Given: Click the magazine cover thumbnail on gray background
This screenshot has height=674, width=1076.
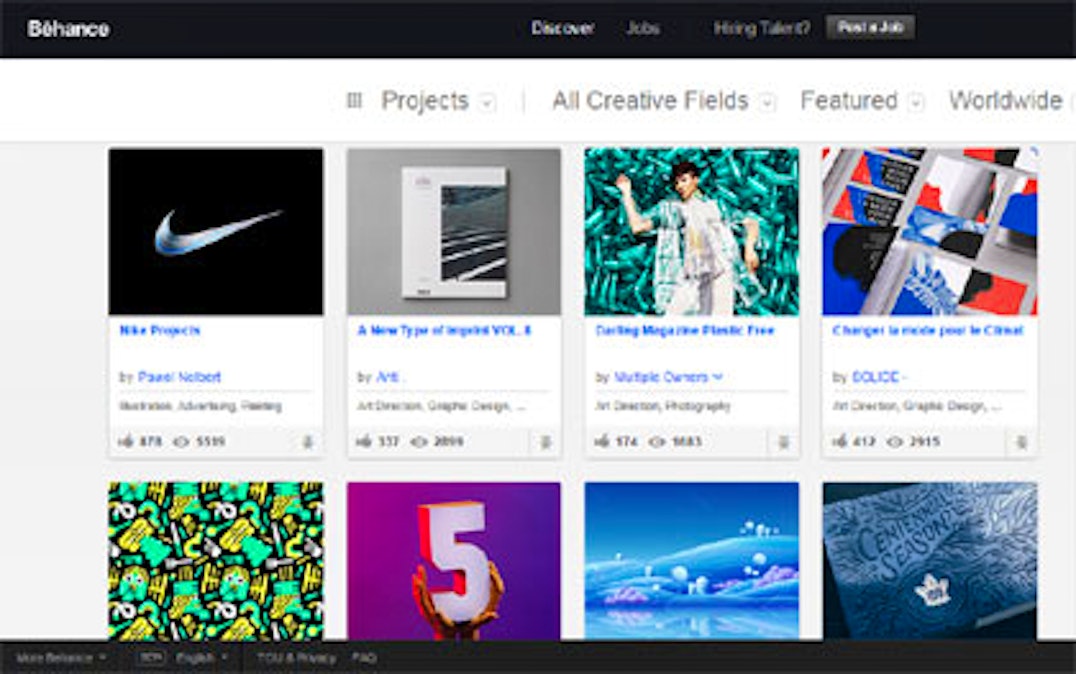Looking at the screenshot, I should tap(454, 231).
